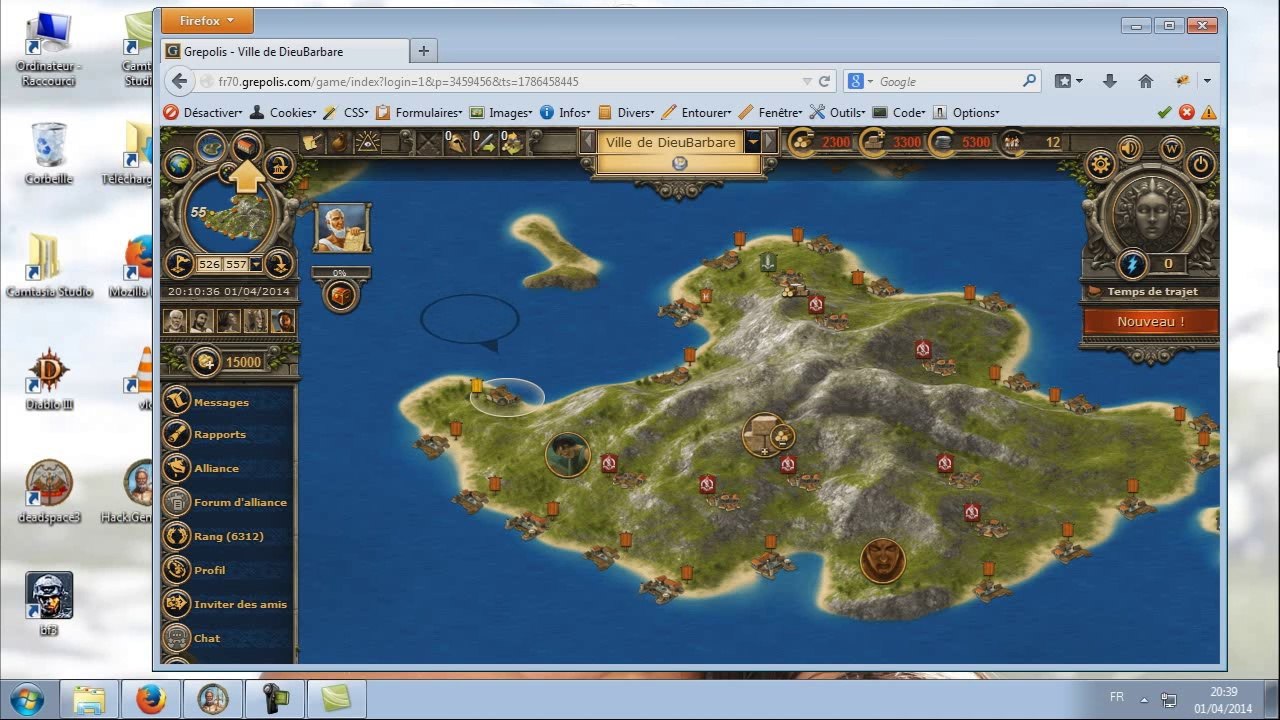
Task: Open the city overview building icon
Action: tap(247, 147)
